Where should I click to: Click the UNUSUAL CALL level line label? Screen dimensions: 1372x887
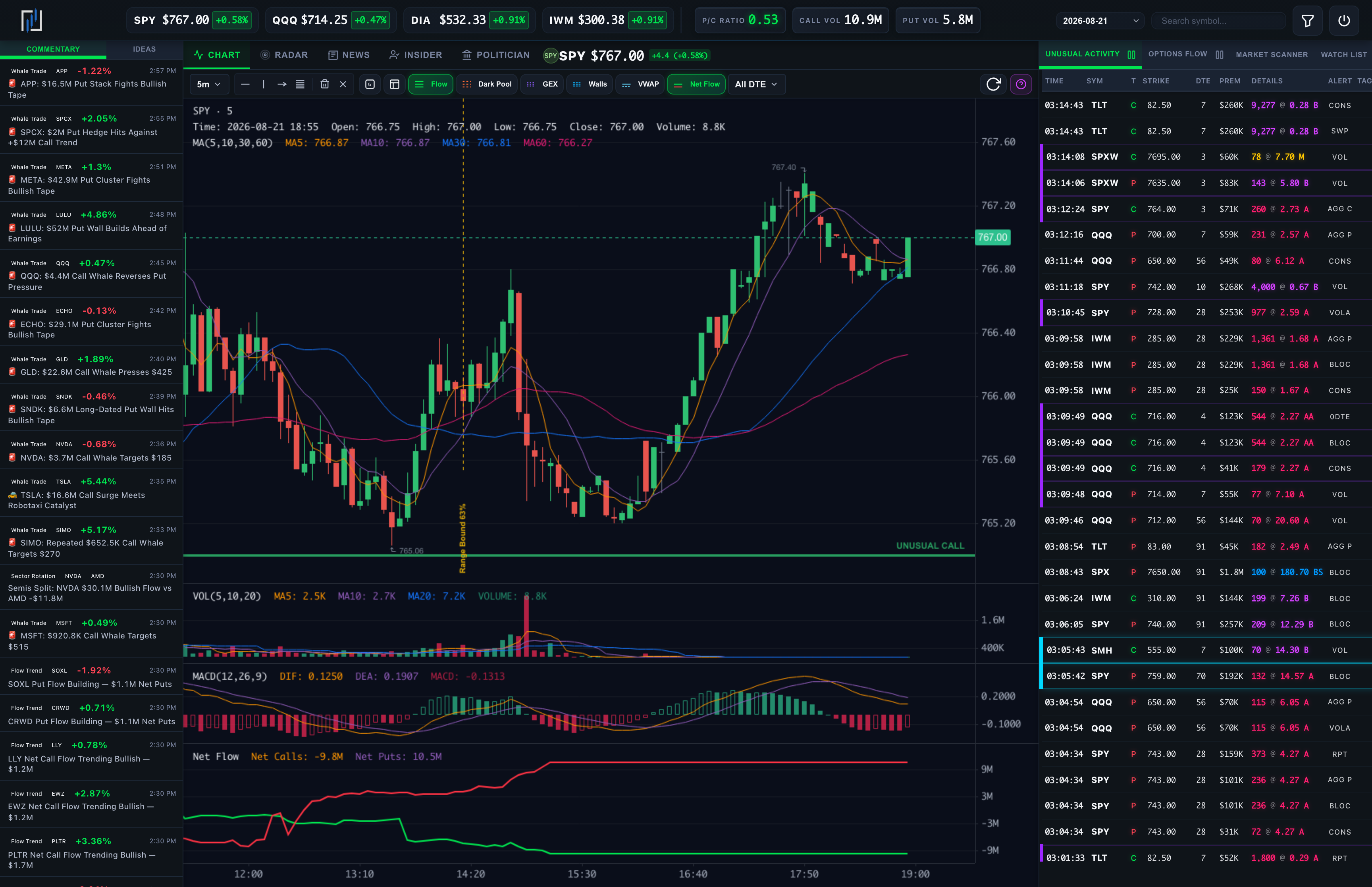(930, 546)
